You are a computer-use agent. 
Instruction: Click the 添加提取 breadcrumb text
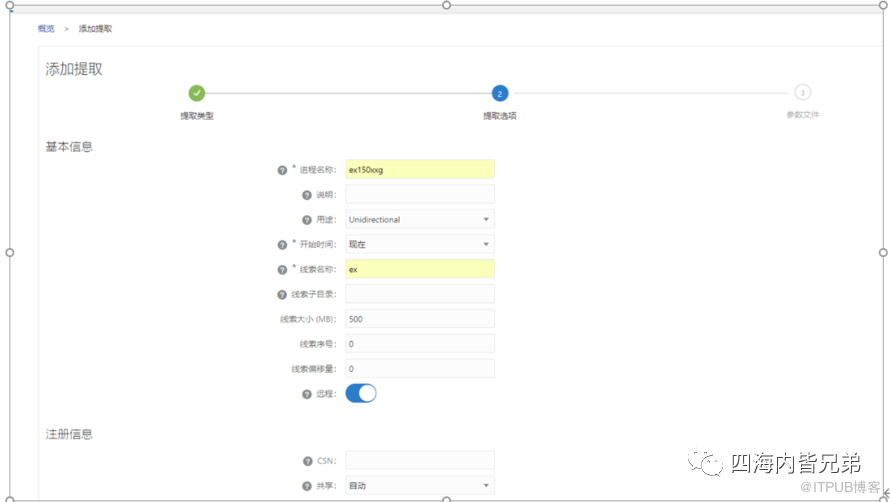(95, 28)
